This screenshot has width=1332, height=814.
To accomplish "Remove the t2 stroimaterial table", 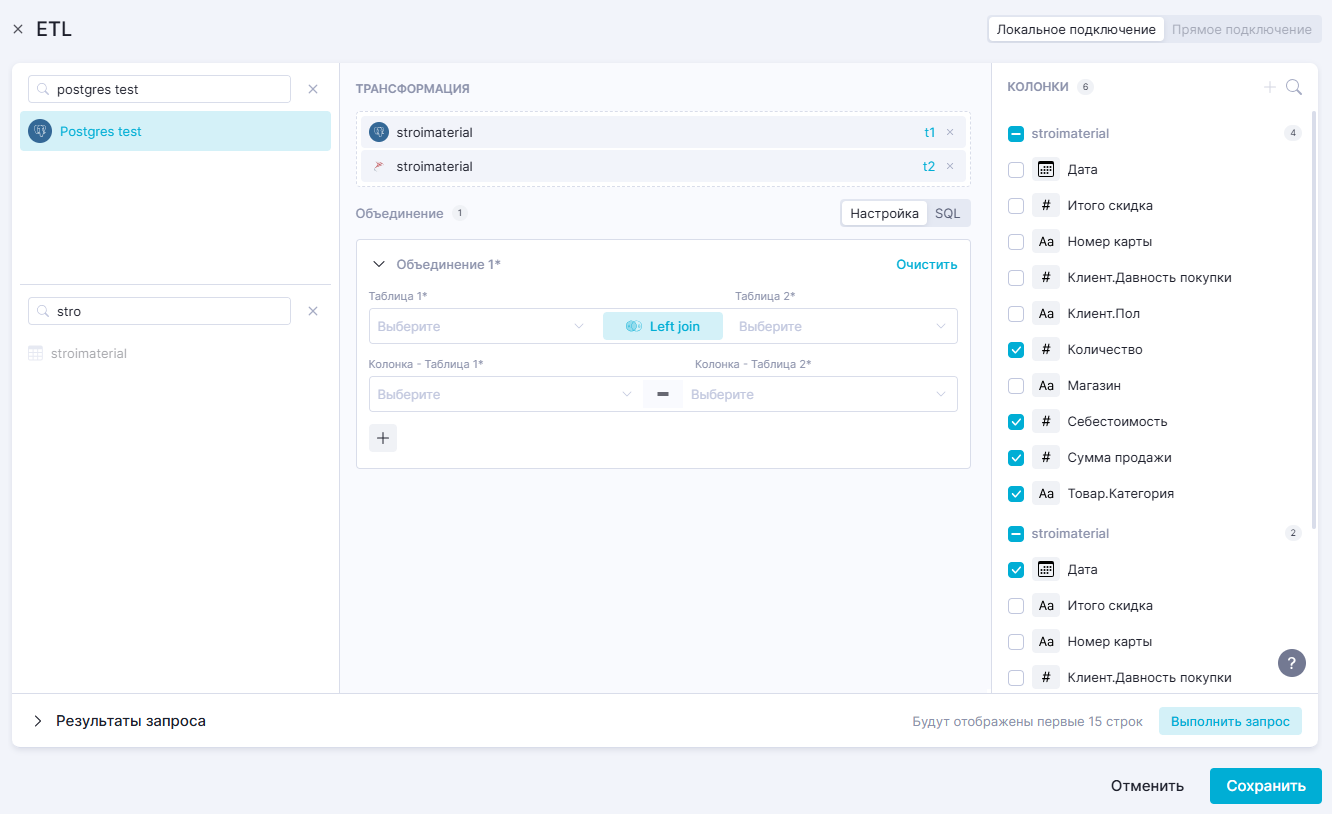I will click(950, 166).
